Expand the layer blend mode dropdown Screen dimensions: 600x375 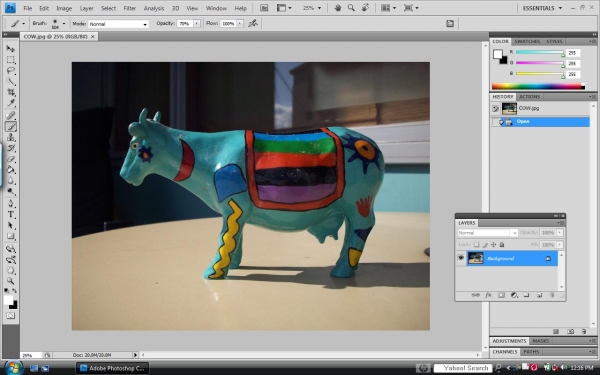pyautogui.click(x=488, y=233)
